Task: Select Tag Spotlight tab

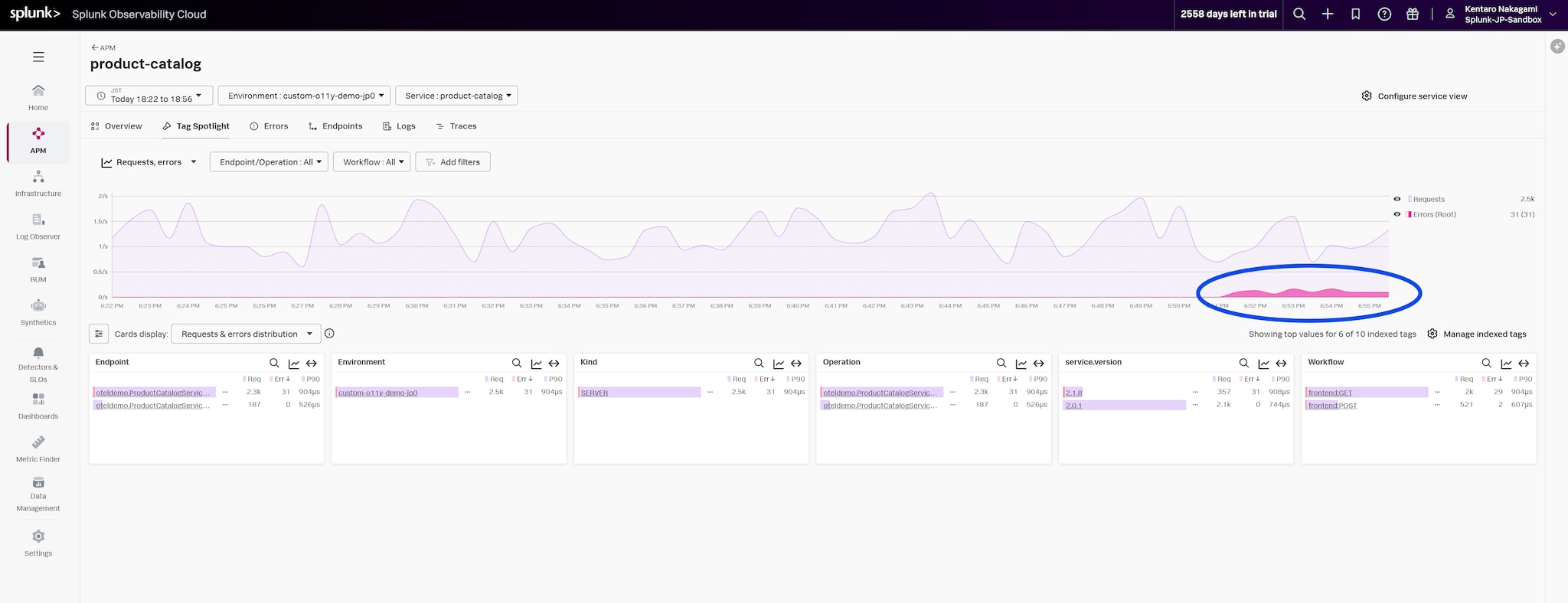Action: click(196, 126)
